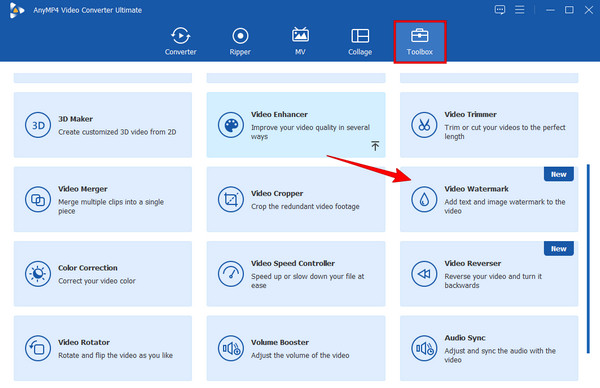
Task: Click the Video Watermark title
Action: 476,189
